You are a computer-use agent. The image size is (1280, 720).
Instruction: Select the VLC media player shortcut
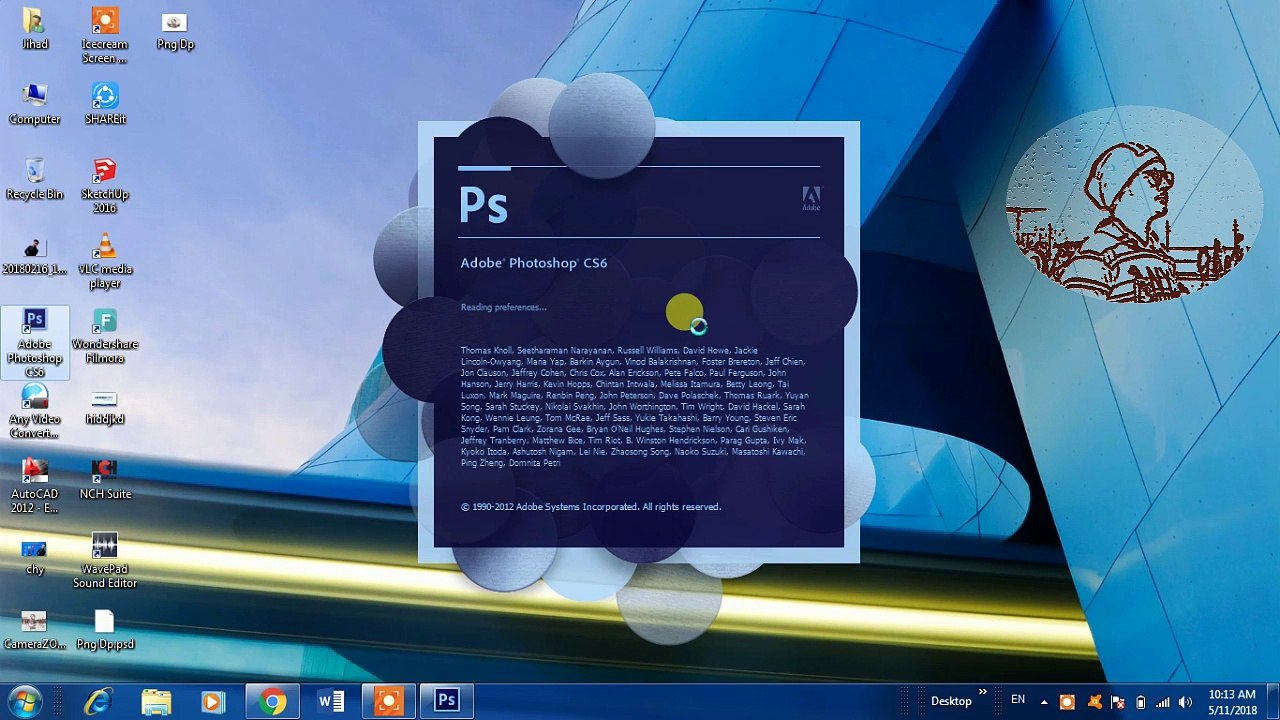click(x=105, y=261)
